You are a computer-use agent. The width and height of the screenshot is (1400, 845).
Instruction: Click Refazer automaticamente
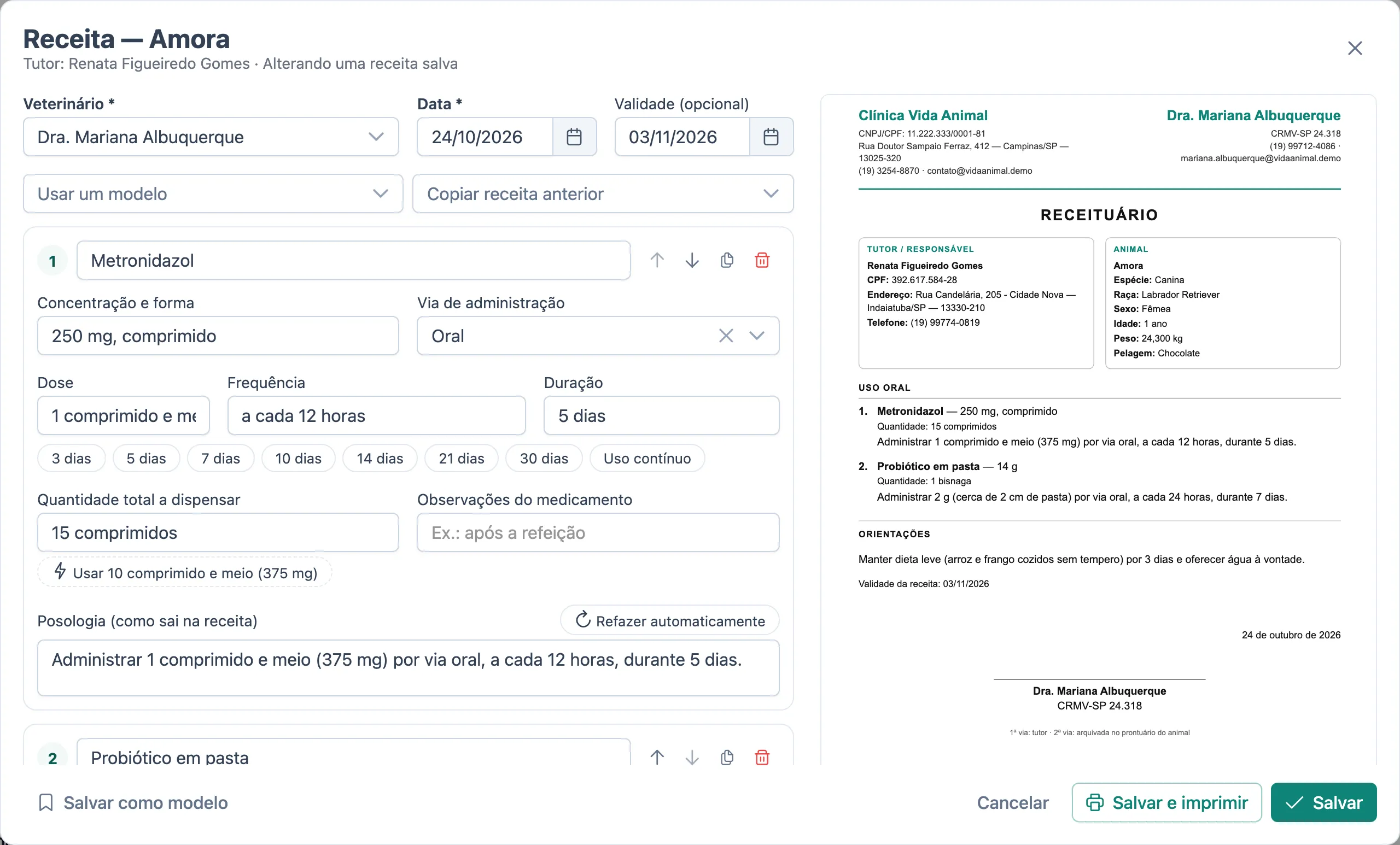(670, 620)
